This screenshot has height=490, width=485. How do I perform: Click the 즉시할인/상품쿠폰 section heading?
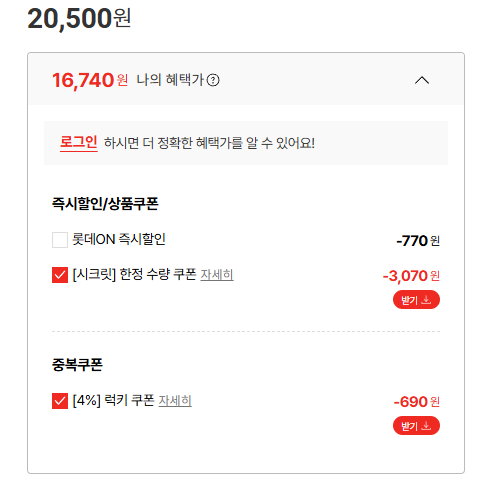tap(105, 204)
